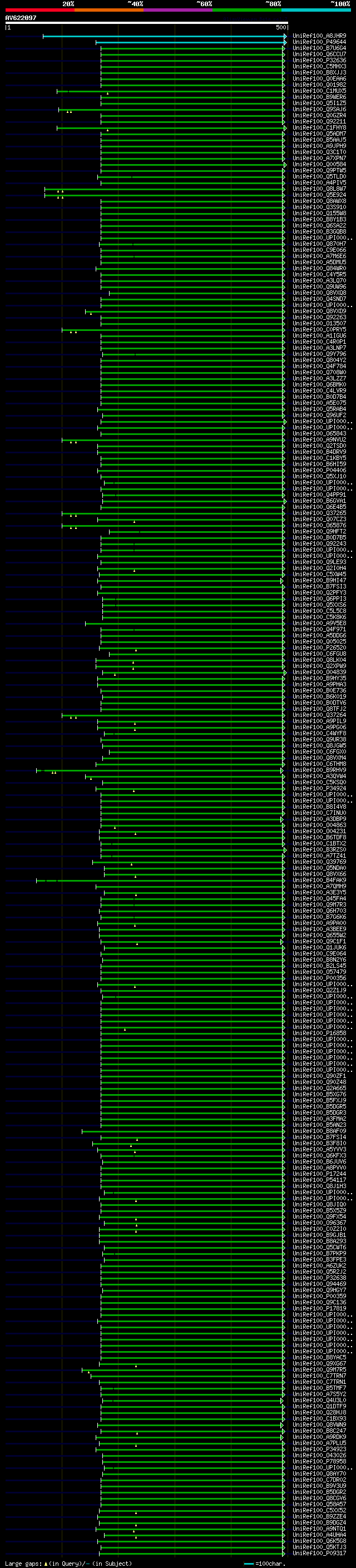The image size is (356, 1568).
Task: Open hit UniRef100_B7UGG4
Action: pos(319,48)
